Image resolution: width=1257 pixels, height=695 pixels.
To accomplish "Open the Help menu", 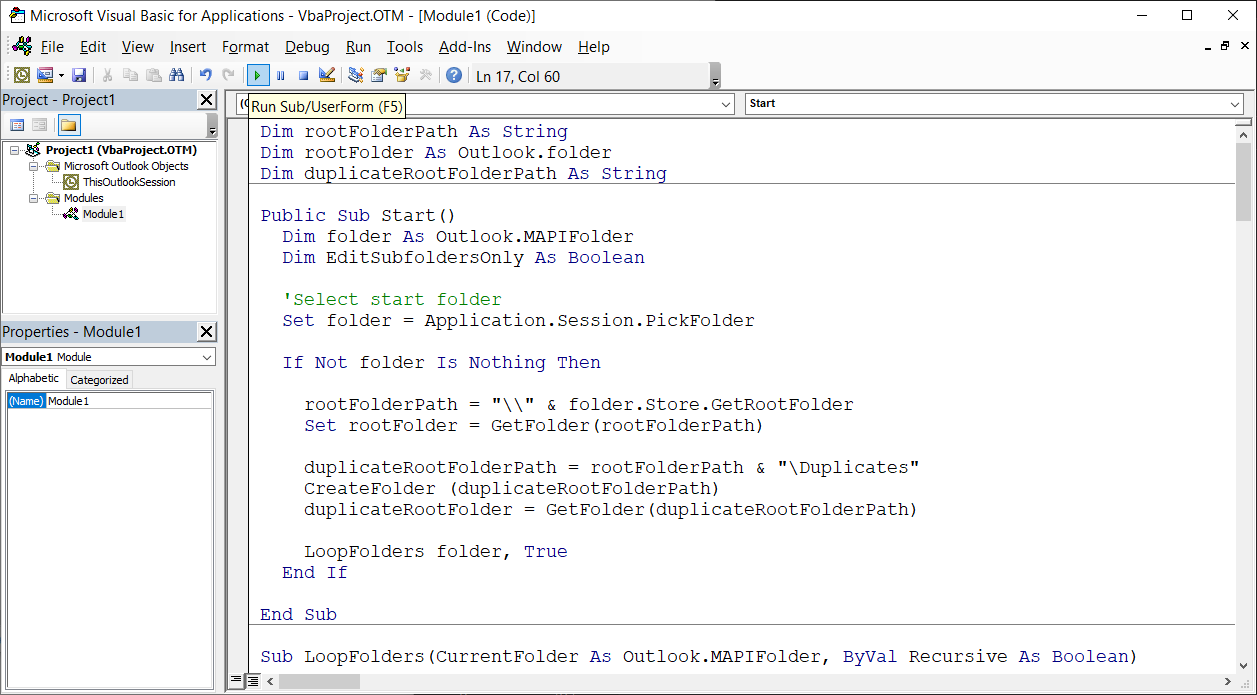I will point(594,47).
